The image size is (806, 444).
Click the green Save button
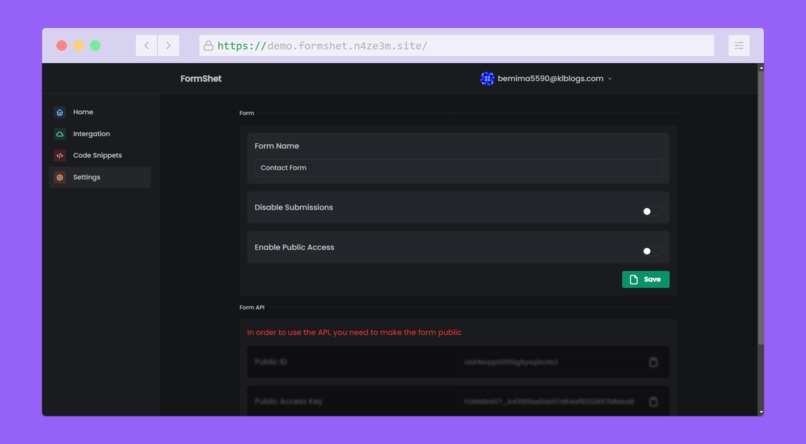point(646,280)
